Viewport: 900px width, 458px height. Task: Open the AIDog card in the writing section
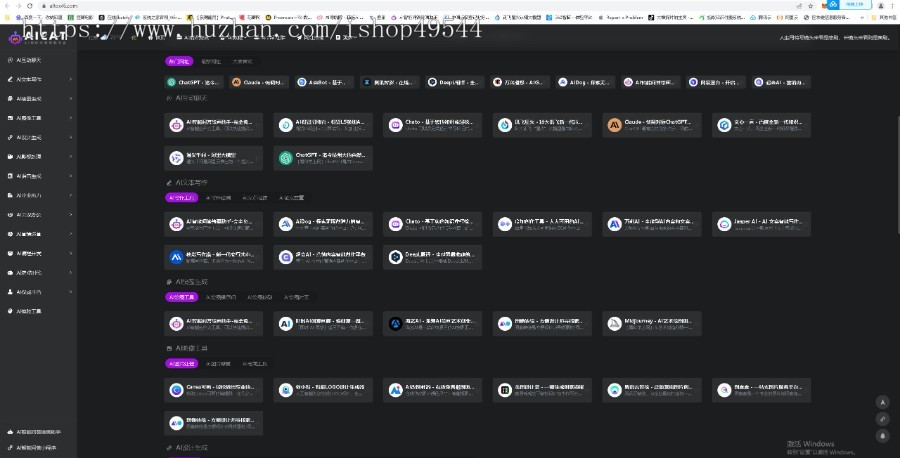[323, 224]
